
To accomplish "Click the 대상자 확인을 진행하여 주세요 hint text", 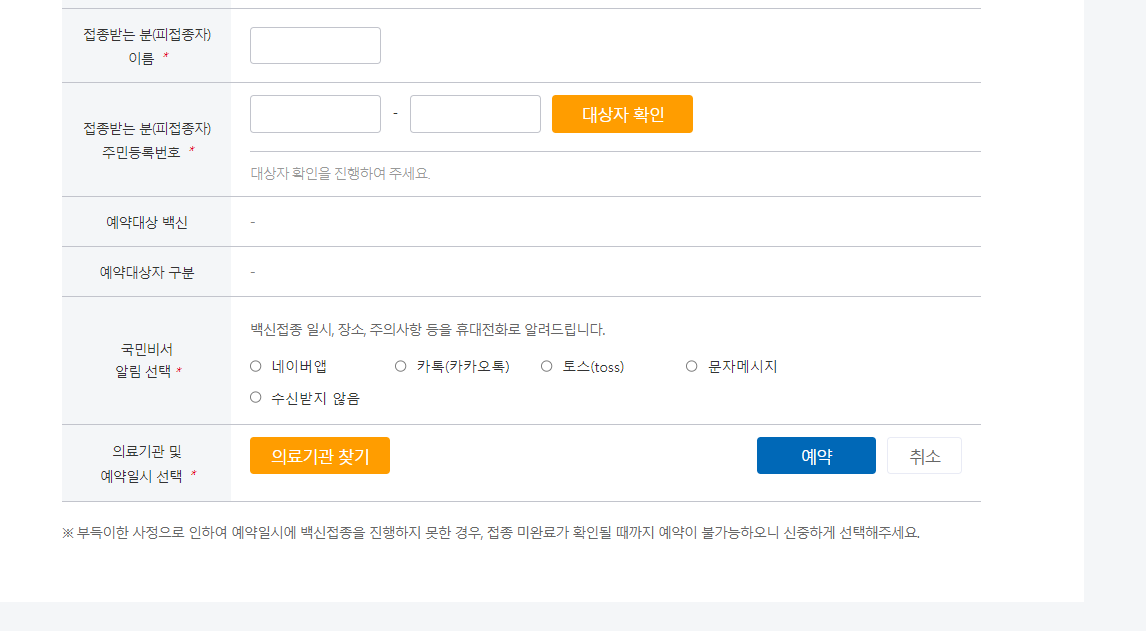I will click(341, 173).
